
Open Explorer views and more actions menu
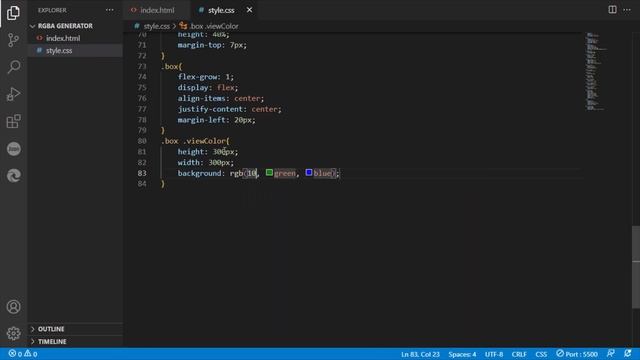click(110, 10)
